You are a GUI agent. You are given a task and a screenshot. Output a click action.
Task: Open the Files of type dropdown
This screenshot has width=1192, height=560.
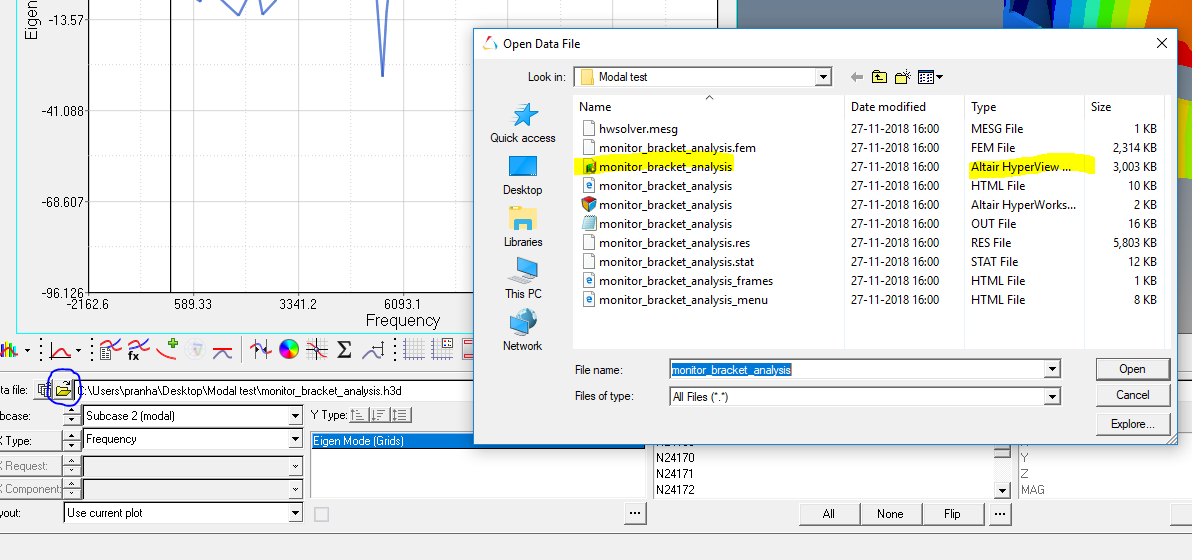[1051, 397]
